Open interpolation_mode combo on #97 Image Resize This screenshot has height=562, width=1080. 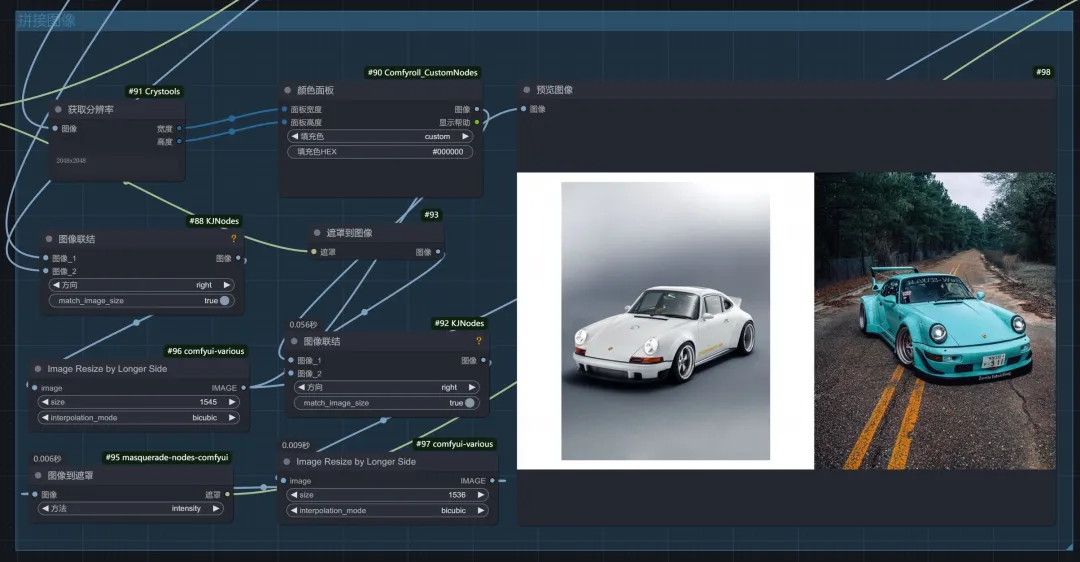coord(386,510)
